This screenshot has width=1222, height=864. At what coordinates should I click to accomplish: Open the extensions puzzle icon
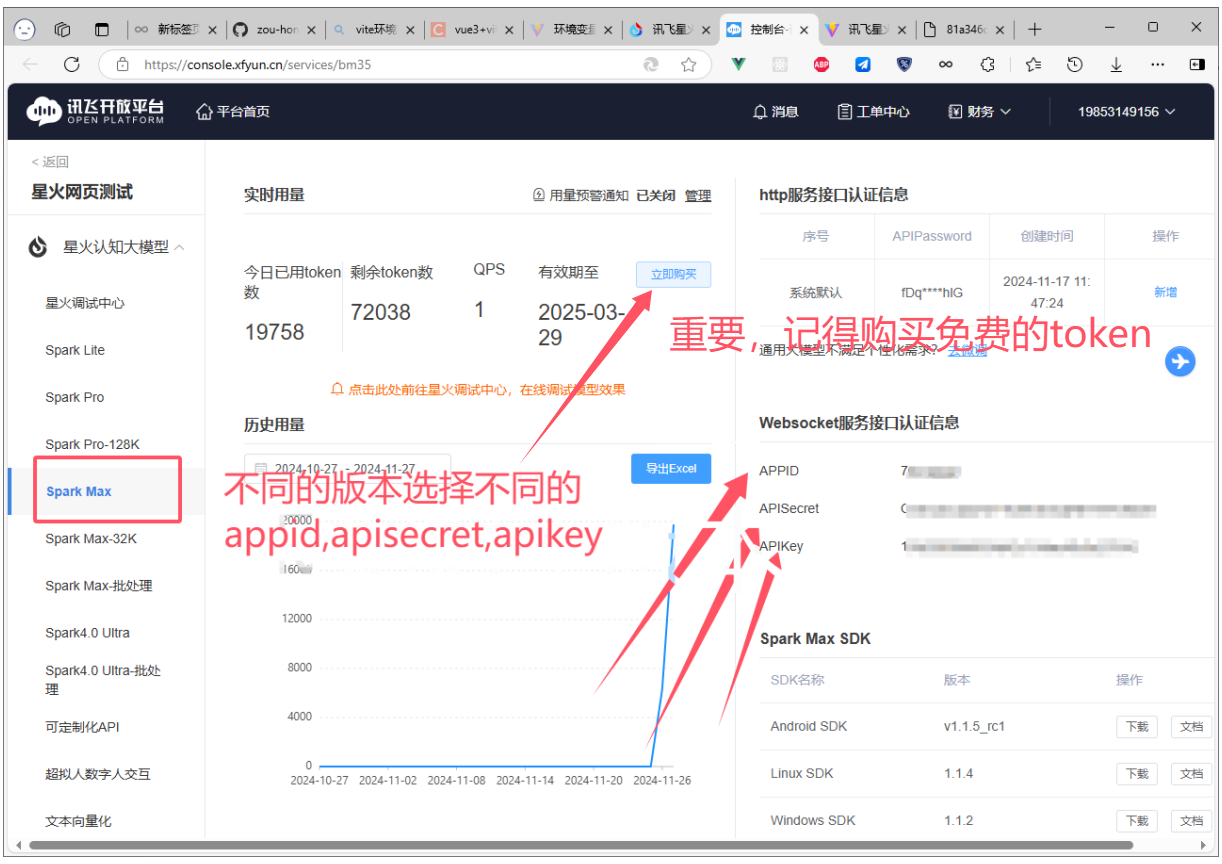tap(987, 64)
